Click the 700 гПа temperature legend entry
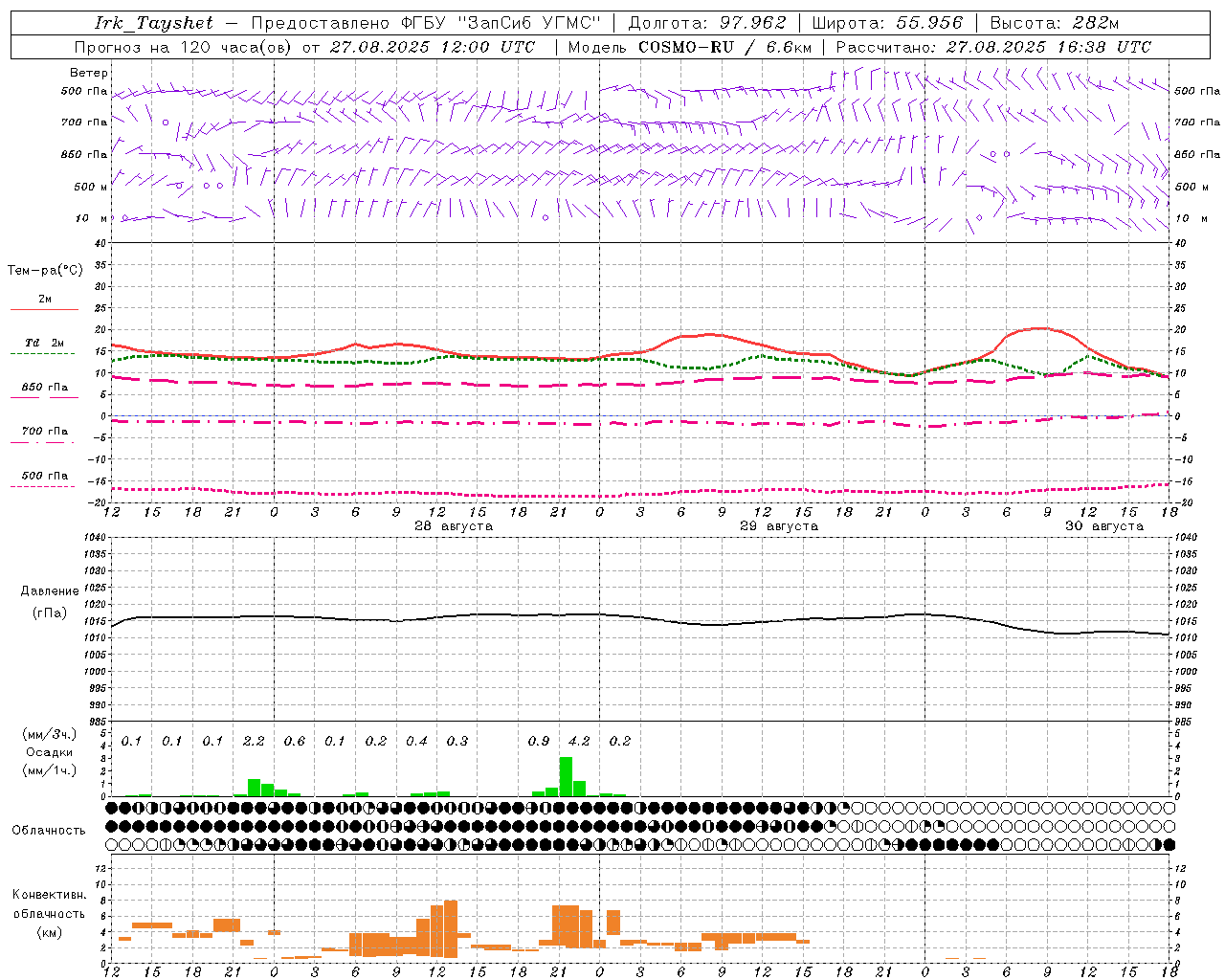The width and height of the screenshot is (1225, 980). click(44, 432)
